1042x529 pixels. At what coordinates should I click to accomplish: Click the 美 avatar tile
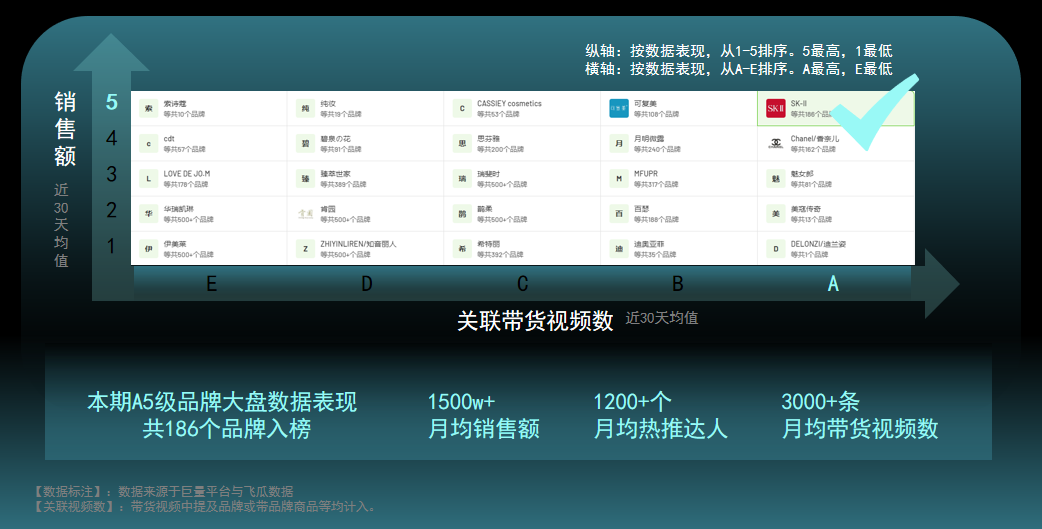point(776,214)
